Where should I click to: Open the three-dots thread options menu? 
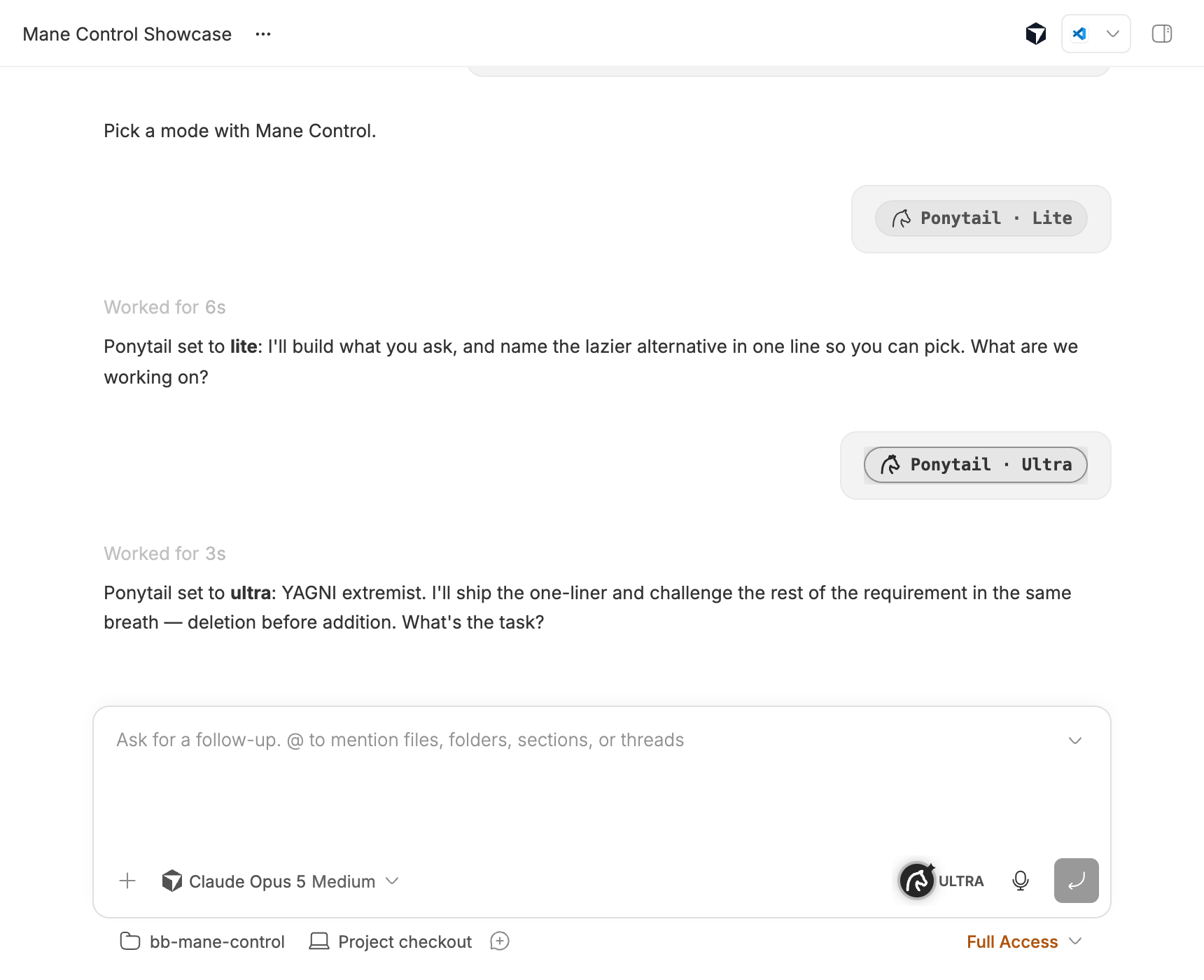tap(263, 34)
